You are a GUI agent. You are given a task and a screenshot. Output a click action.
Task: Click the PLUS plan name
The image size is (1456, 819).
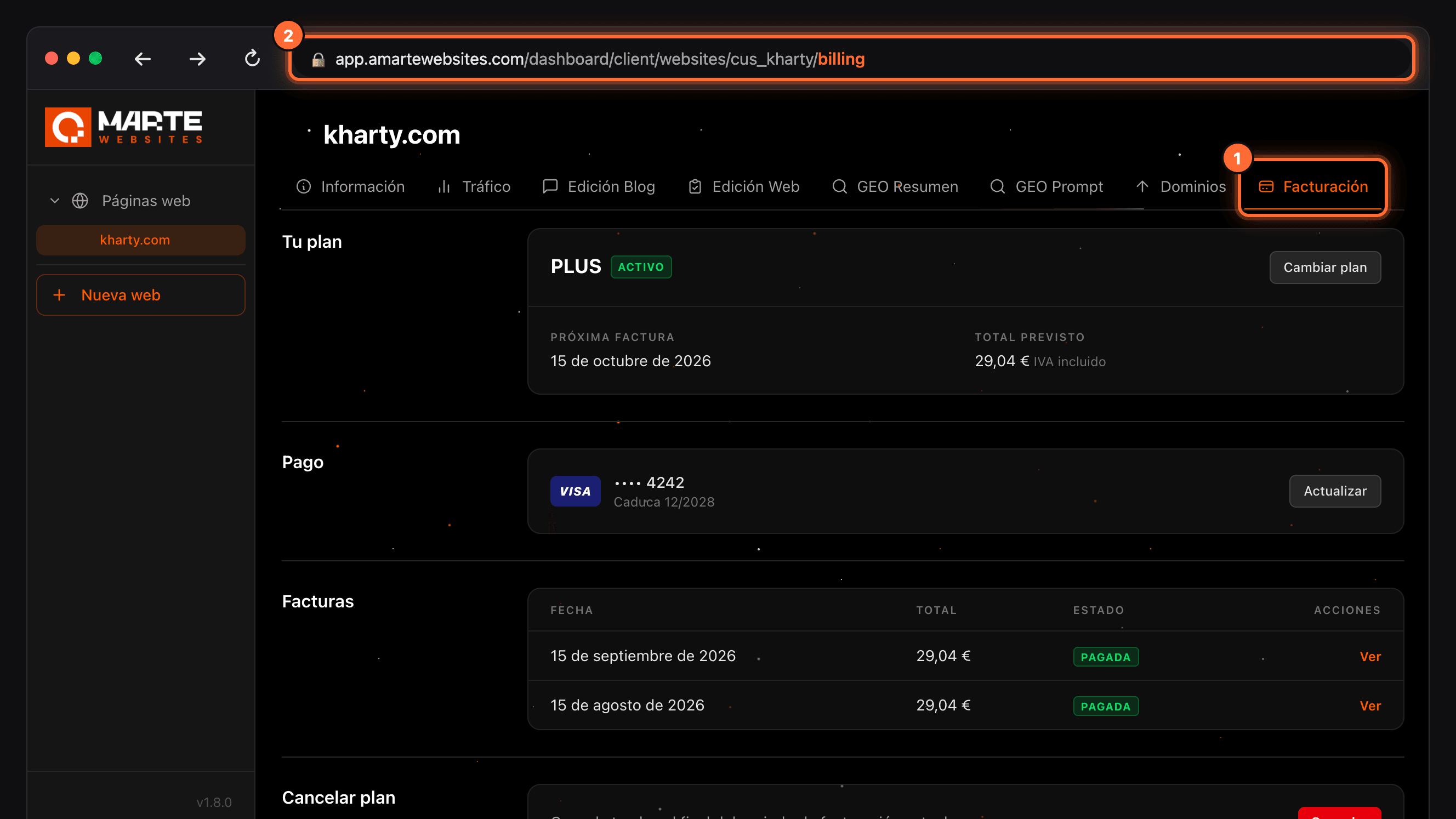click(x=576, y=266)
